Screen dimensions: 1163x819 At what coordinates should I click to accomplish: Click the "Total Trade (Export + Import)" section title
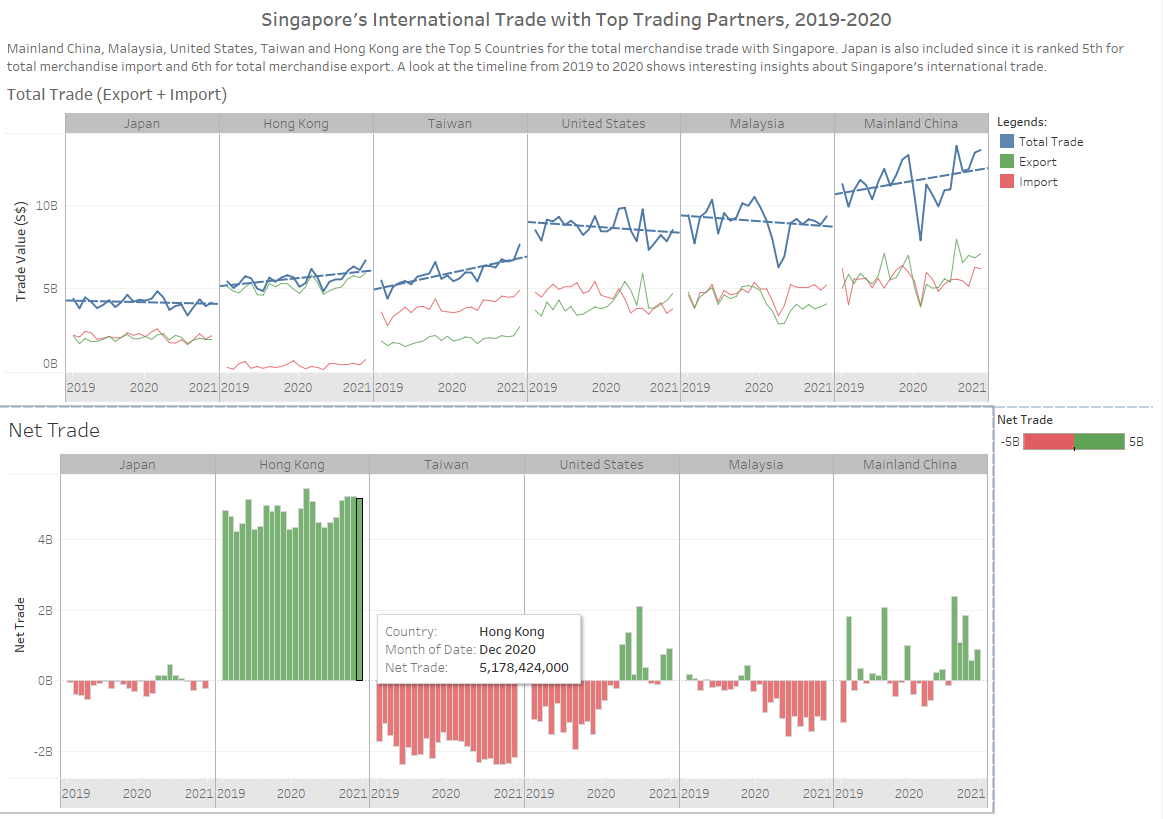pyautogui.click(x=117, y=95)
